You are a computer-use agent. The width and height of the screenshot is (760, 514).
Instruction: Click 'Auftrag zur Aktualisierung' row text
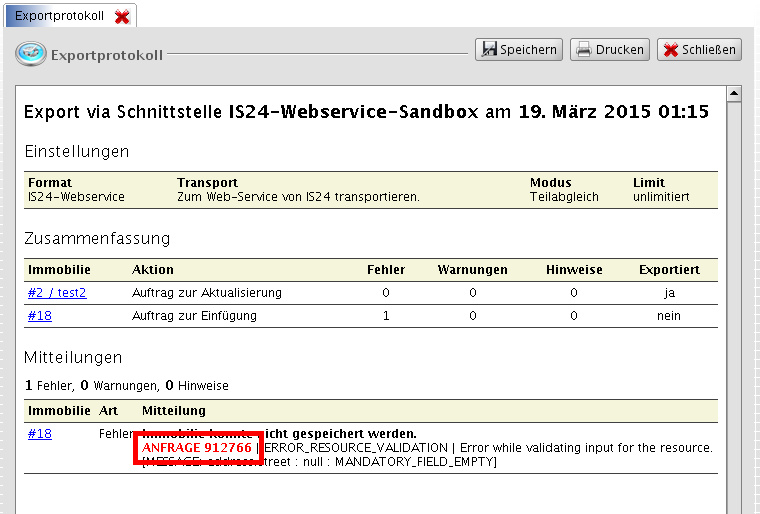[x=207, y=293]
